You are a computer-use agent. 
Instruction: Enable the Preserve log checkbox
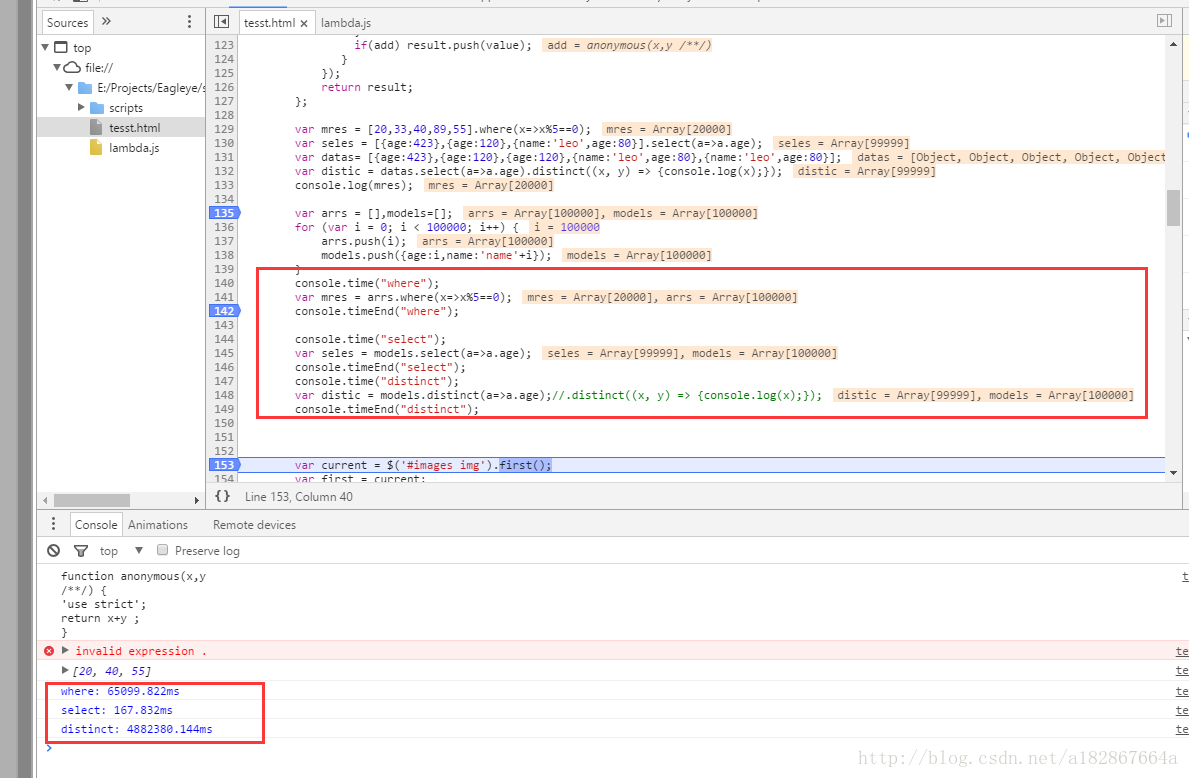click(162, 550)
